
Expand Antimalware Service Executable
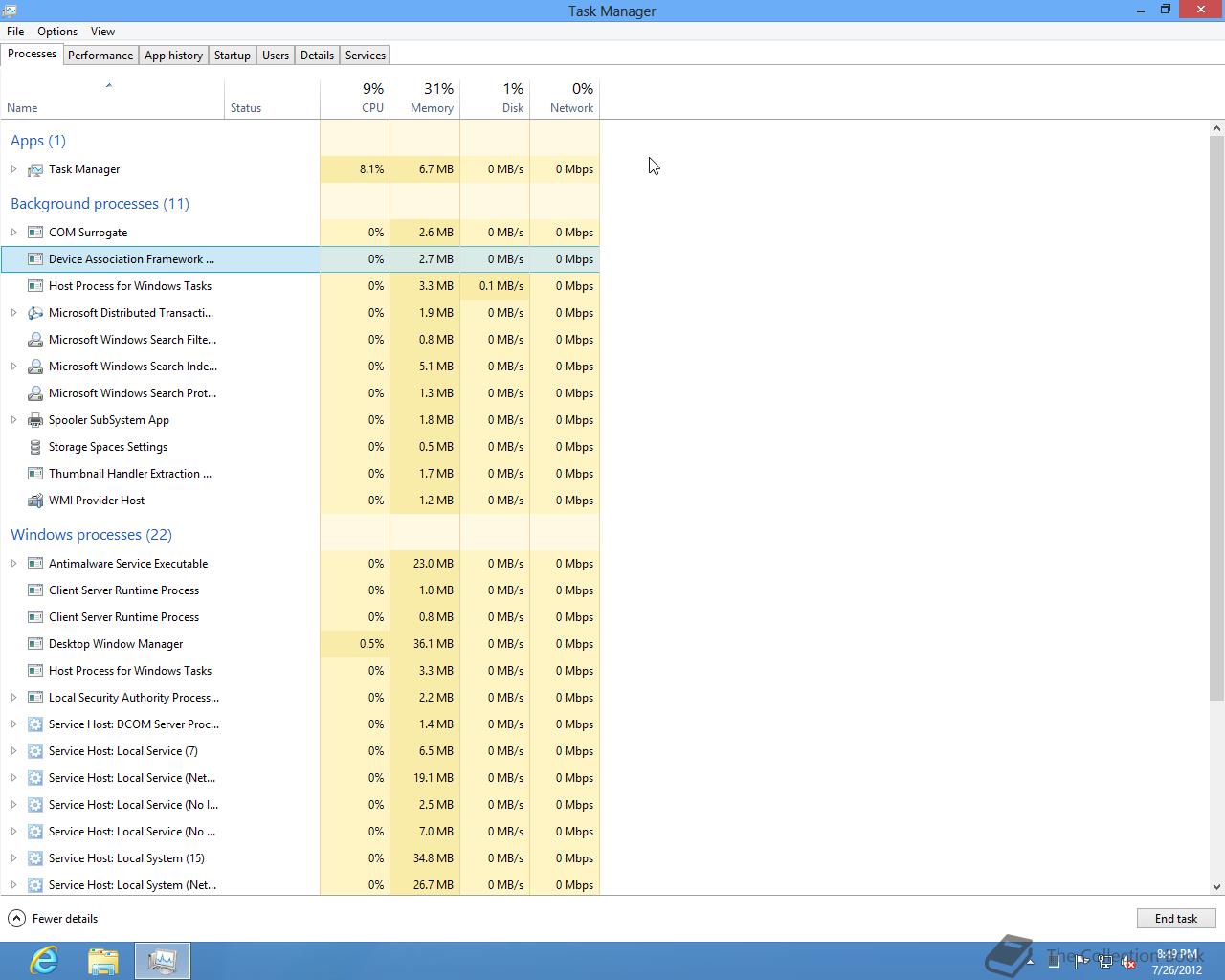pyautogui.click(x=13, y=564)
